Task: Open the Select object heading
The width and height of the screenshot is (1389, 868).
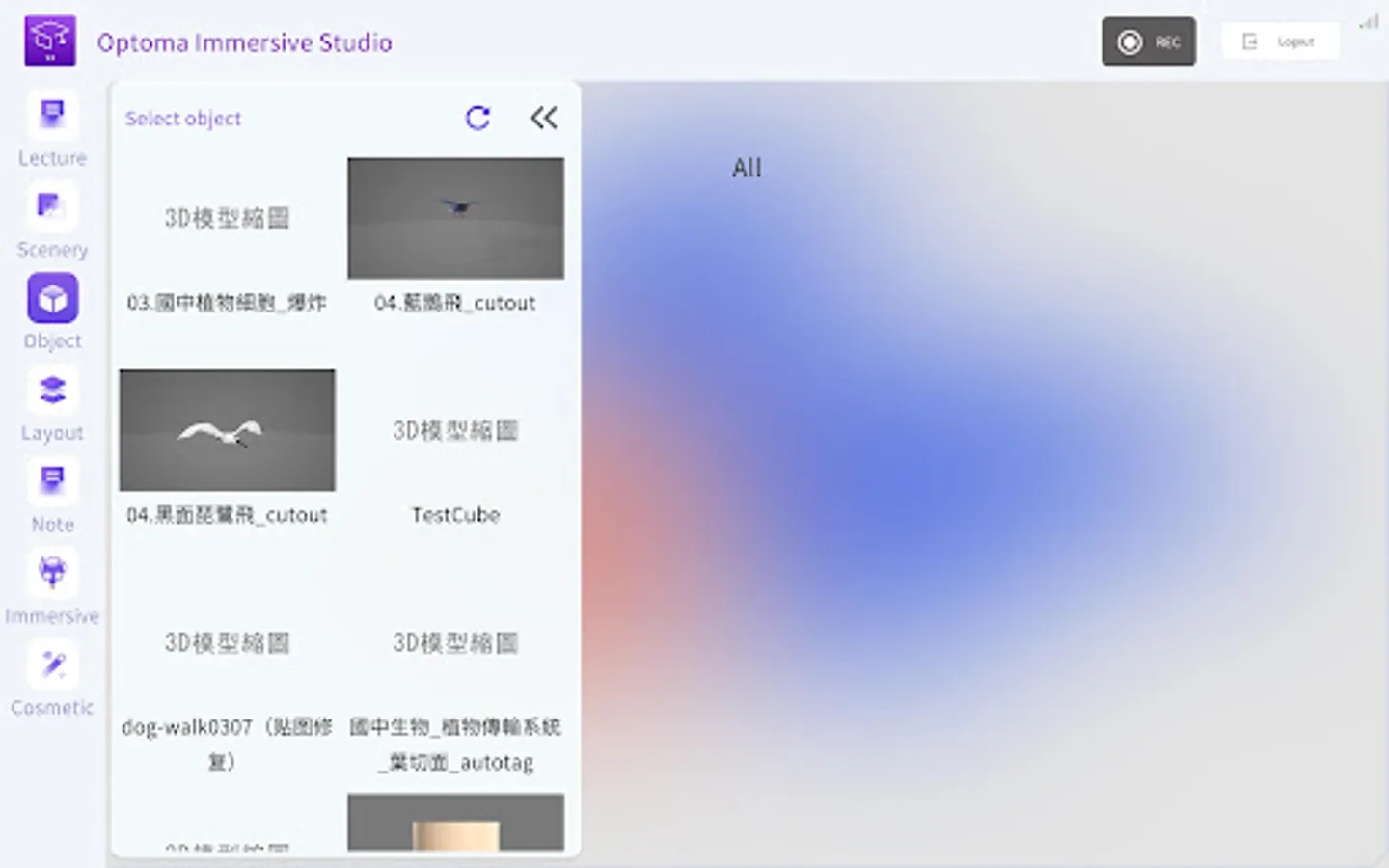Action: coord(183,118)
